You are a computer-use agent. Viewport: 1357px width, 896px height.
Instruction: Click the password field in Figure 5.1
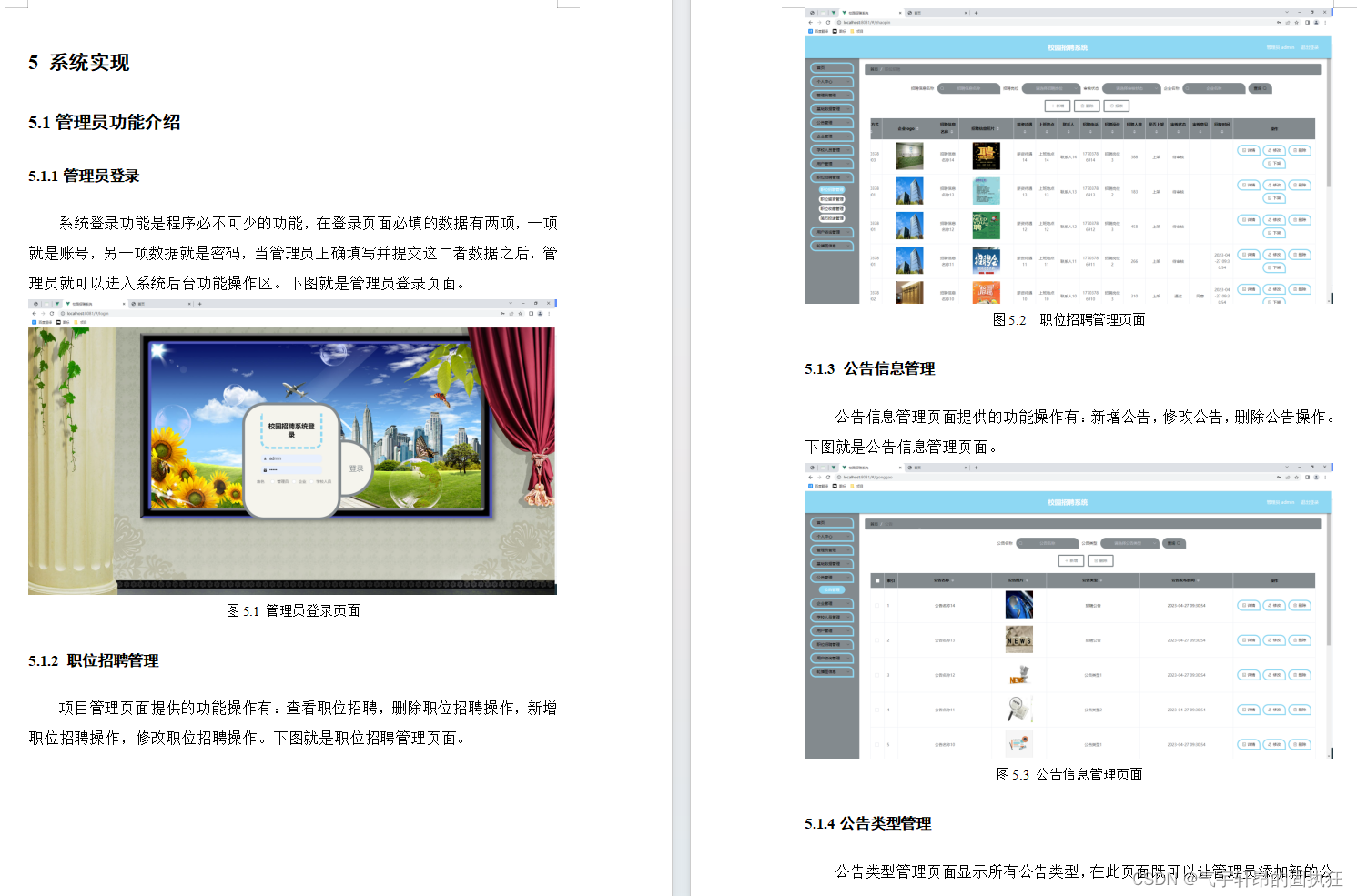pyautogui.click(x=291, y=470)
